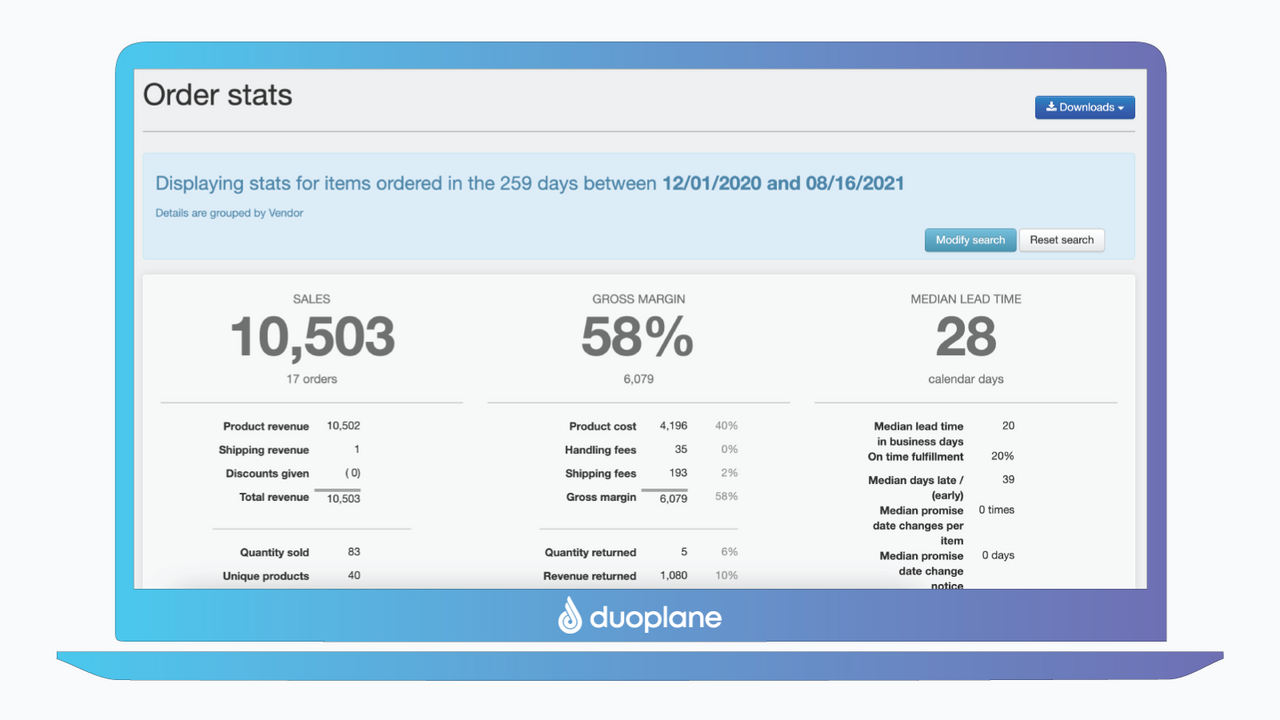Click the MEDIAN LEAD TIME section header
The width and height of the screenshot is (1280, 720).
click(965, 298)
